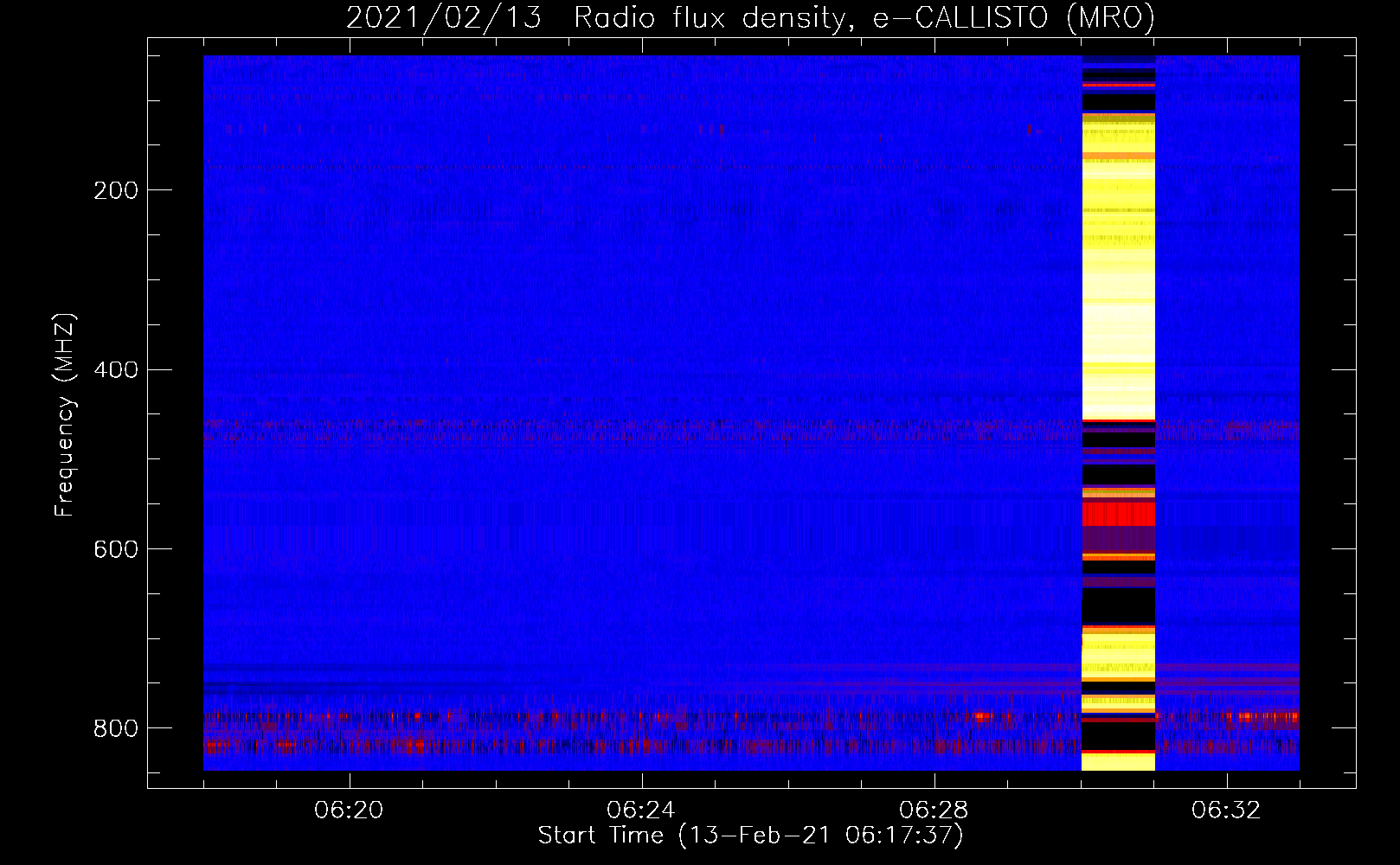
Task: Click the 800 frequency tick label
Action: pos(116,728)
